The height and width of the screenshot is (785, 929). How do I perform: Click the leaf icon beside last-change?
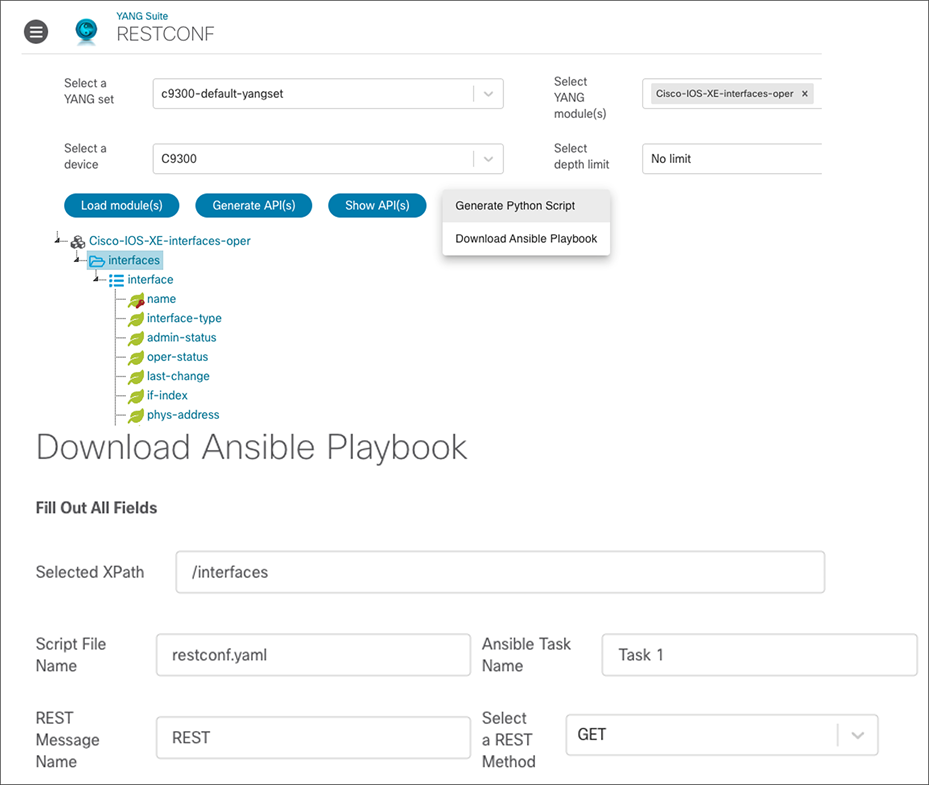point(136,377)
